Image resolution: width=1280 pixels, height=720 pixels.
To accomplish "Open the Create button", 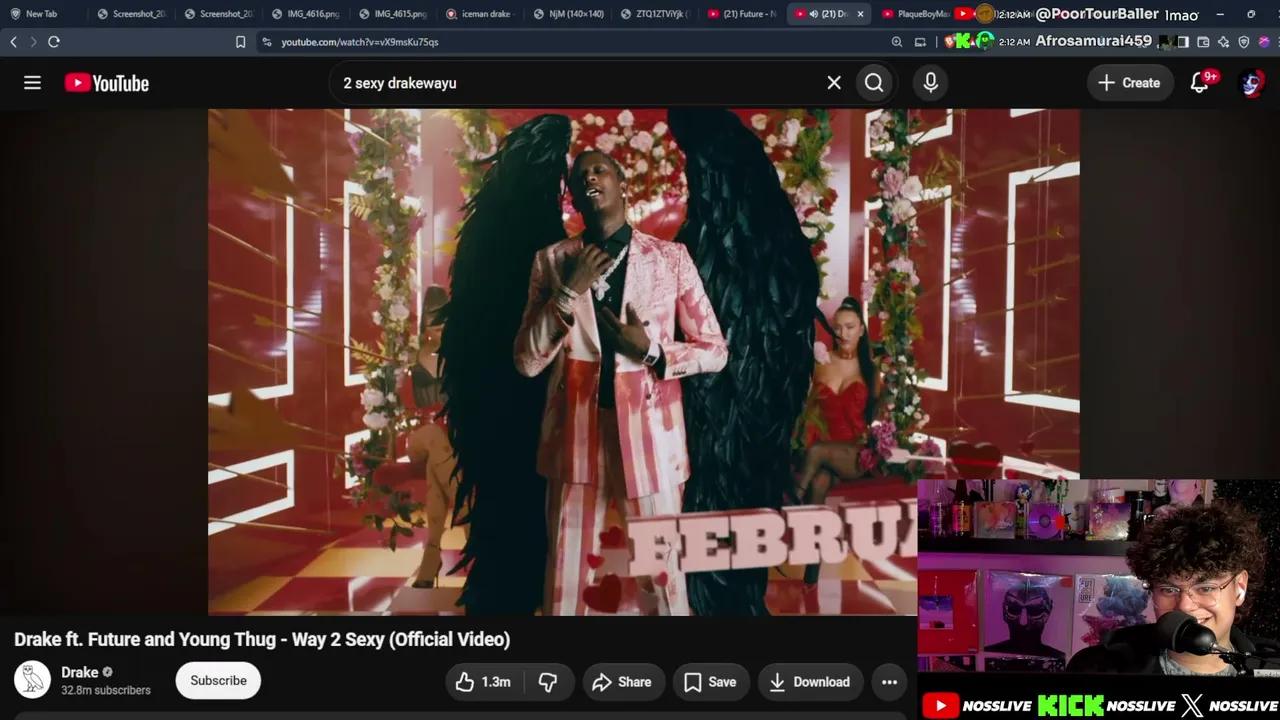I will [x=1129, y=83].
